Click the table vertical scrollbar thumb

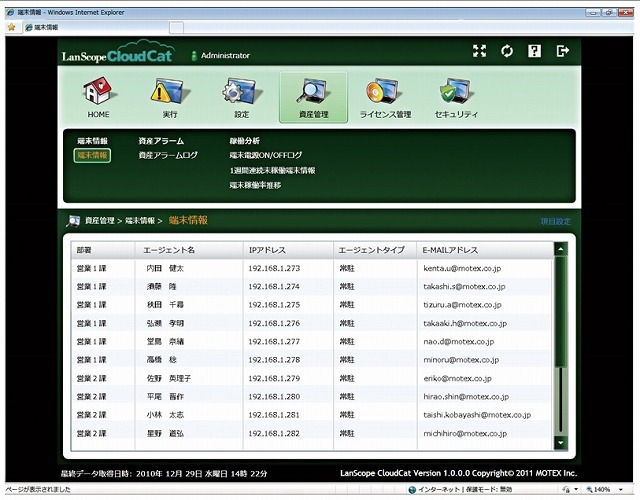[x=561, y=311]
